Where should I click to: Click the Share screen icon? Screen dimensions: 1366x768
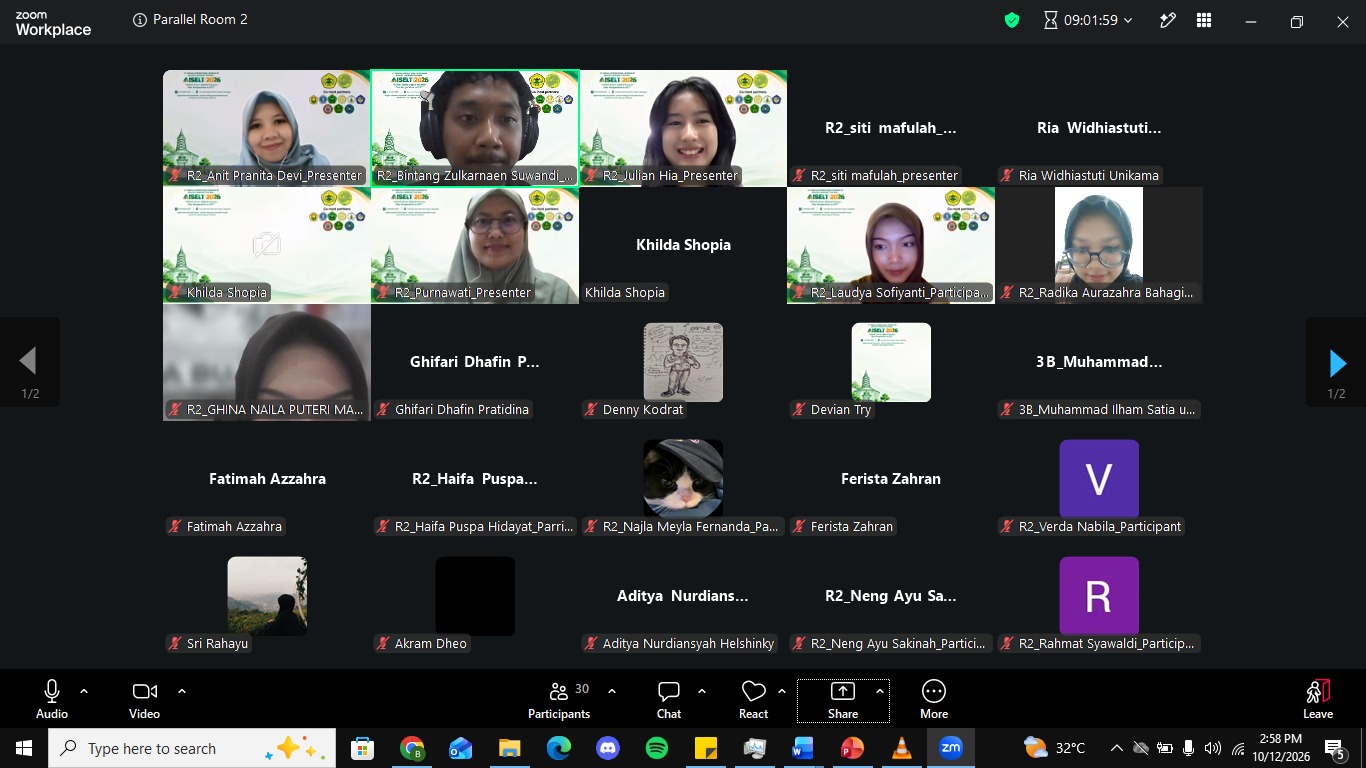pos(843,691)
